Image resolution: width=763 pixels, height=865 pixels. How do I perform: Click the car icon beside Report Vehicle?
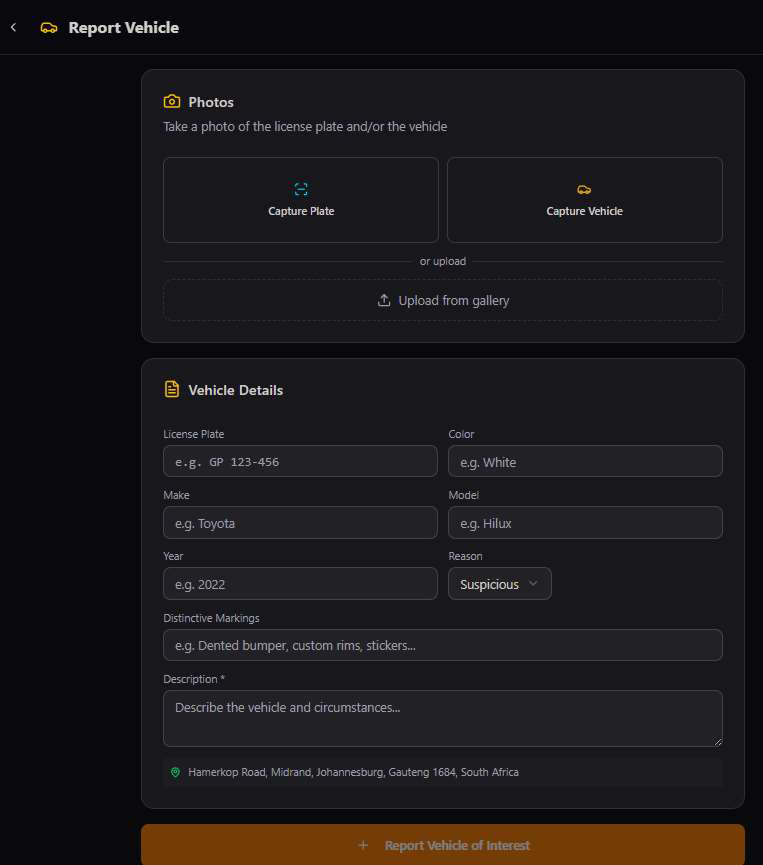coord(49,28)
